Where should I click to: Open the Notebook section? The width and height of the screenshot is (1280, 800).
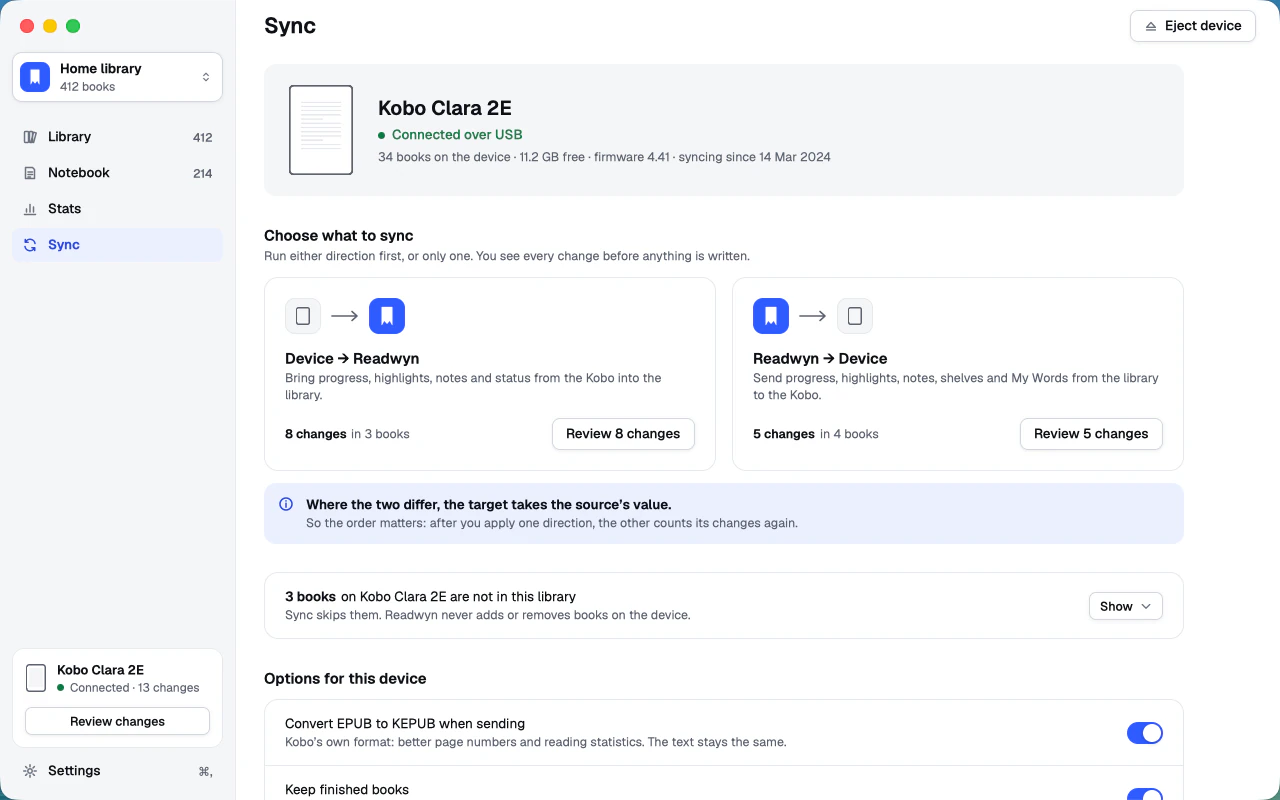click(x=117, y=173)
